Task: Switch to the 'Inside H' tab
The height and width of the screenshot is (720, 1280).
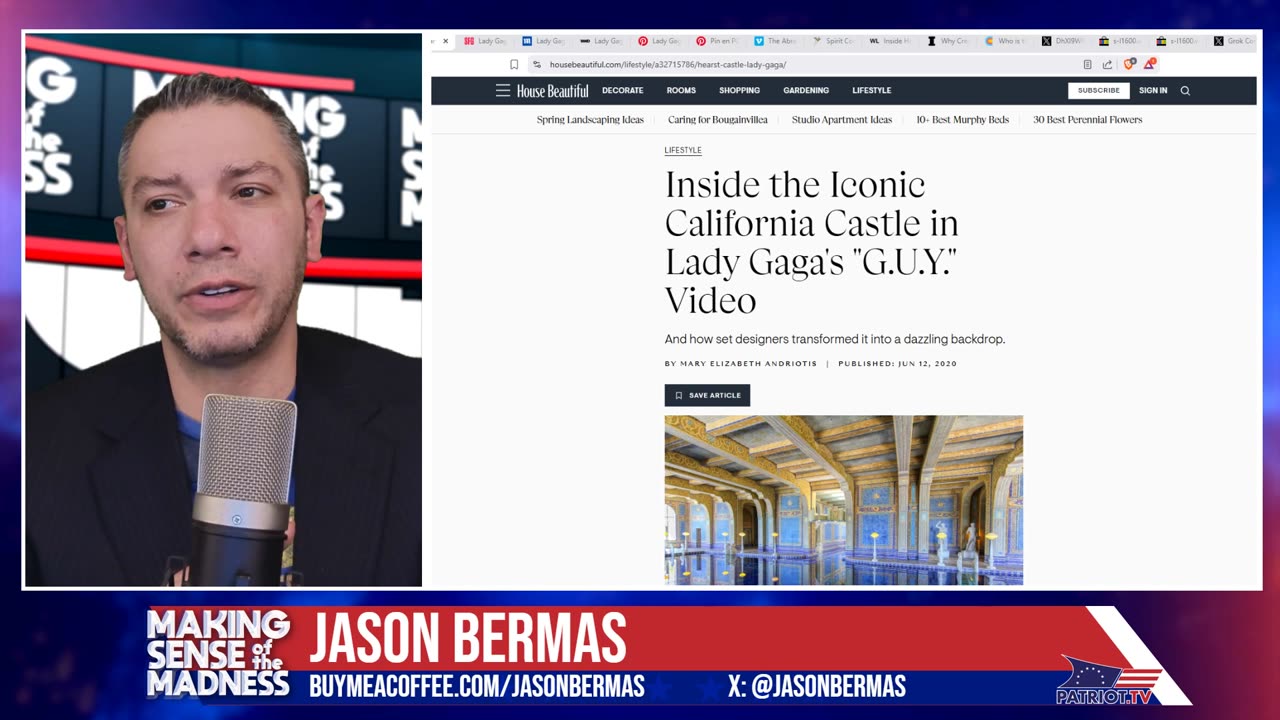Action: pyautogui.click(x=891, y=41)
